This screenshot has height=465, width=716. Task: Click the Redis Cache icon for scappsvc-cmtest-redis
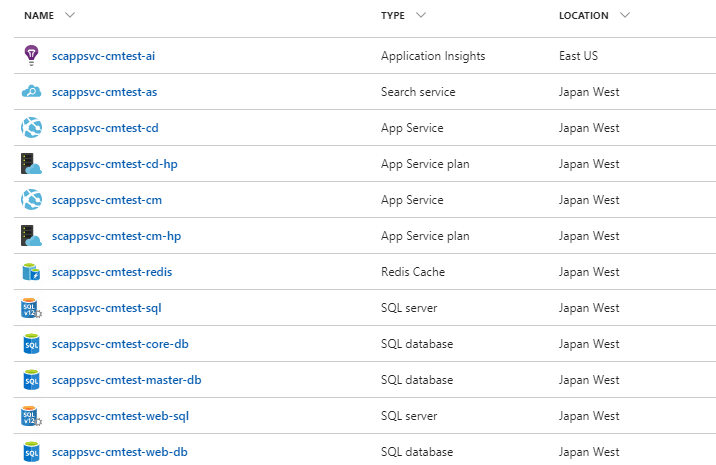[x=31, y=272]
